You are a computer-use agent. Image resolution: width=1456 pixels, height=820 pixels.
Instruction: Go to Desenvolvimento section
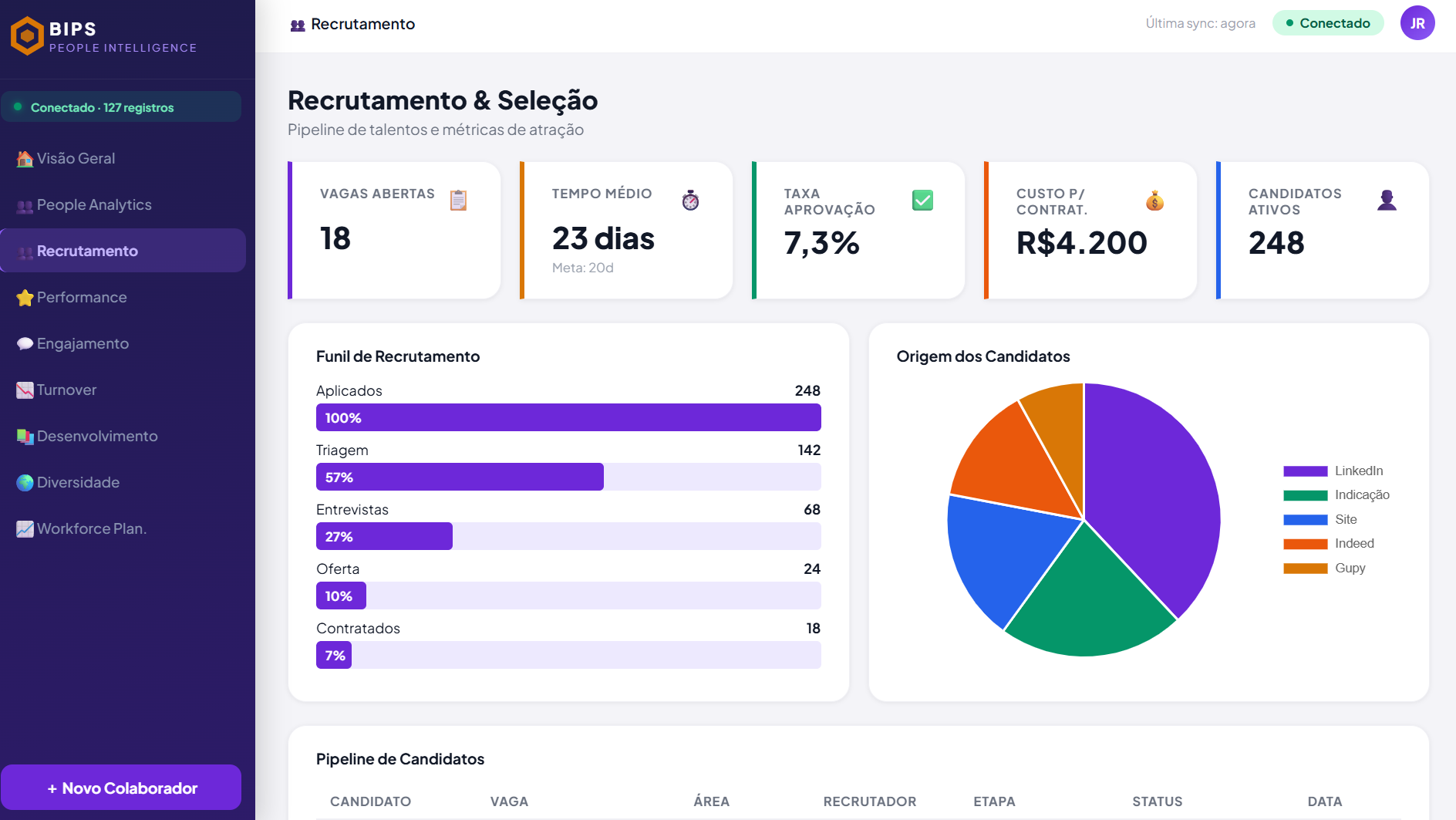pyautogui.click(x=123, y=436)
